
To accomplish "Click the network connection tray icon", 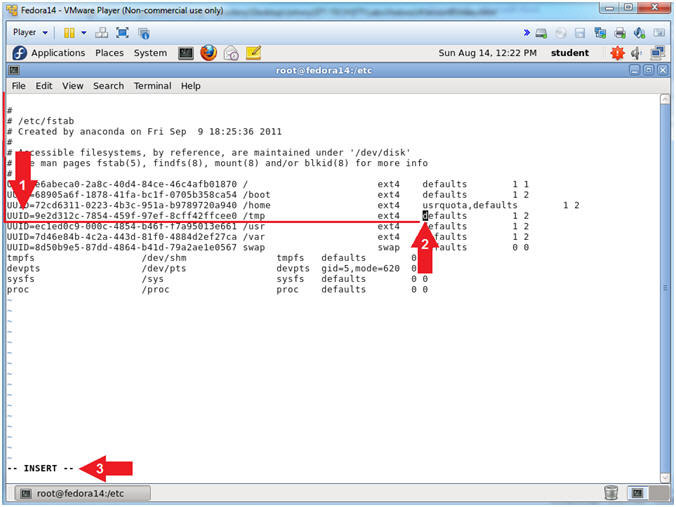I will (x=657, y=53).
